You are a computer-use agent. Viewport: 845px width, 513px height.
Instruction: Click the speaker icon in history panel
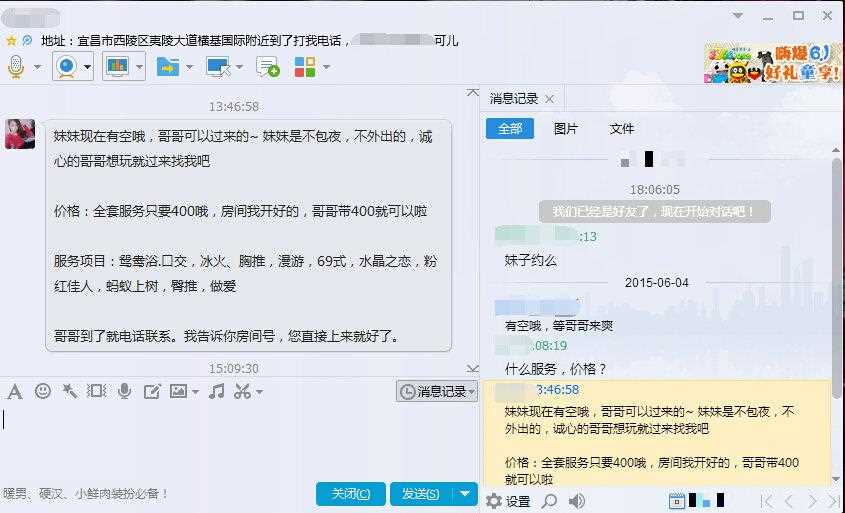tap(577, 501)
